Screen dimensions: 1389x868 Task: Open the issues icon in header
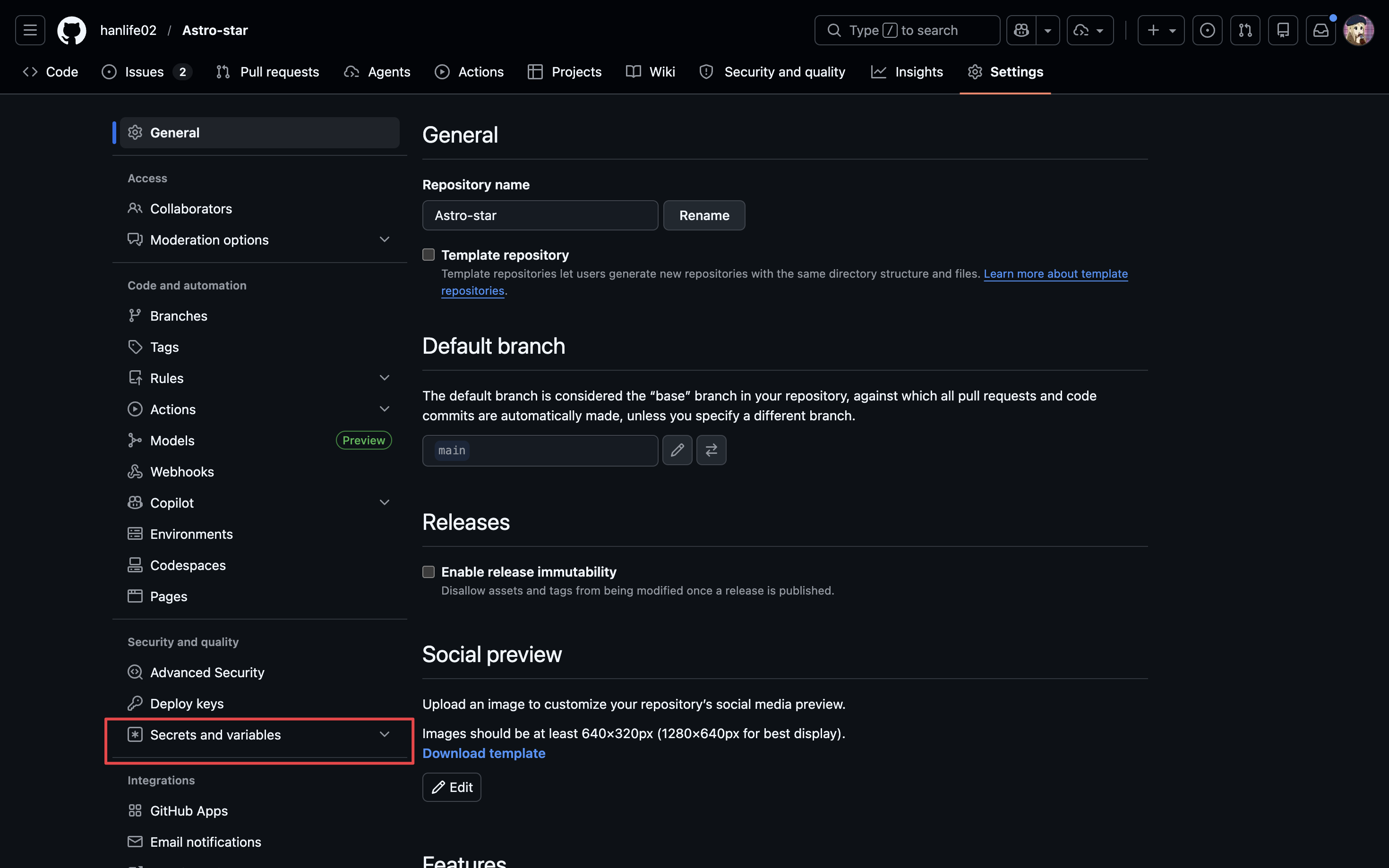(x=1207, y=30)
